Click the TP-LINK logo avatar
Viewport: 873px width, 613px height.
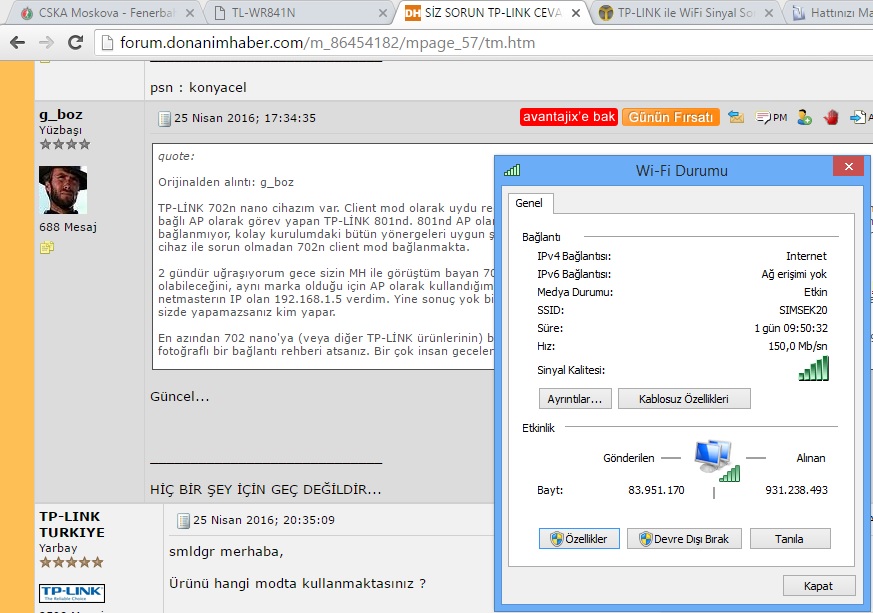click(x=72, y=594)
